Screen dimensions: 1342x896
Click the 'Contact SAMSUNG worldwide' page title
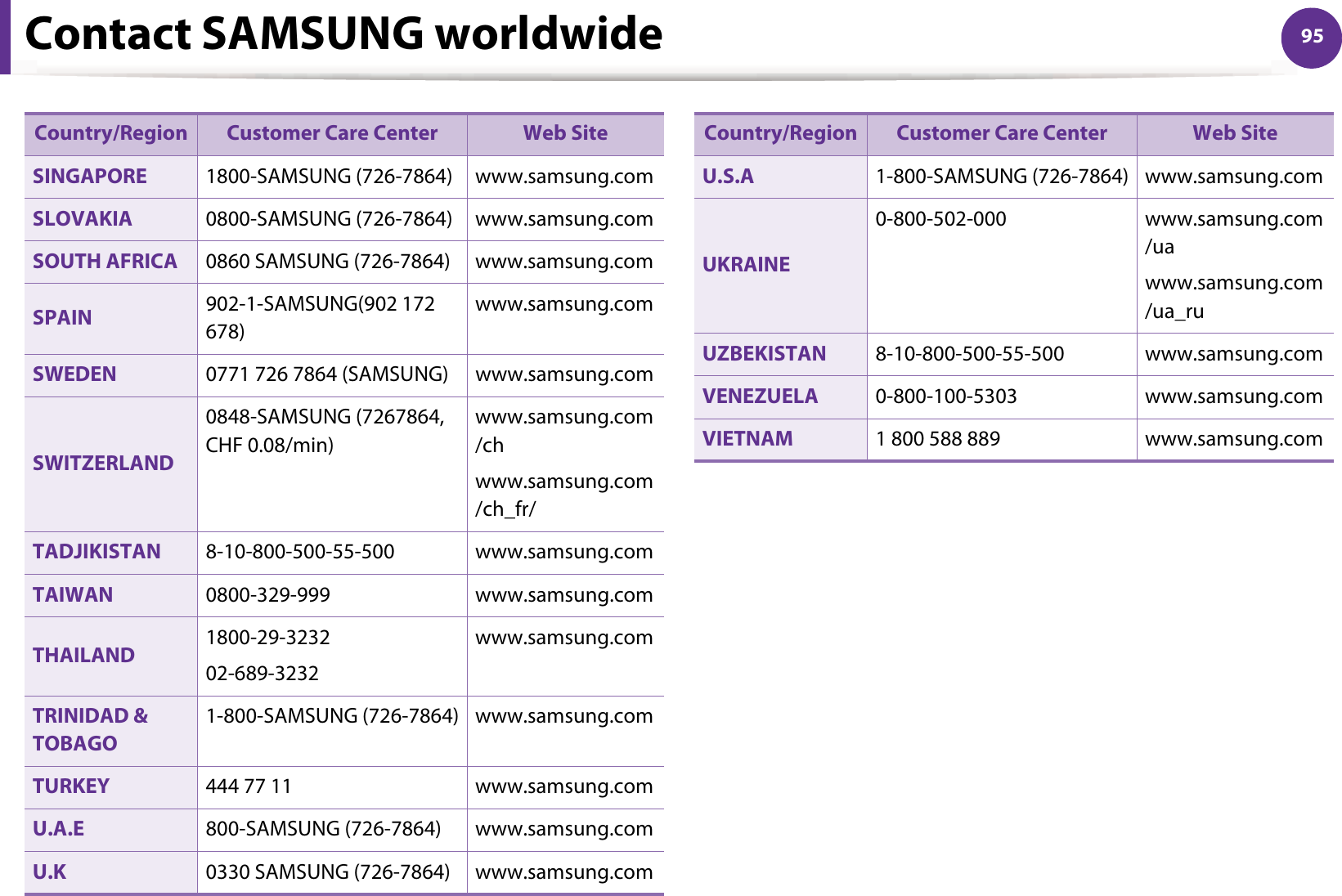tap(343, 34)
